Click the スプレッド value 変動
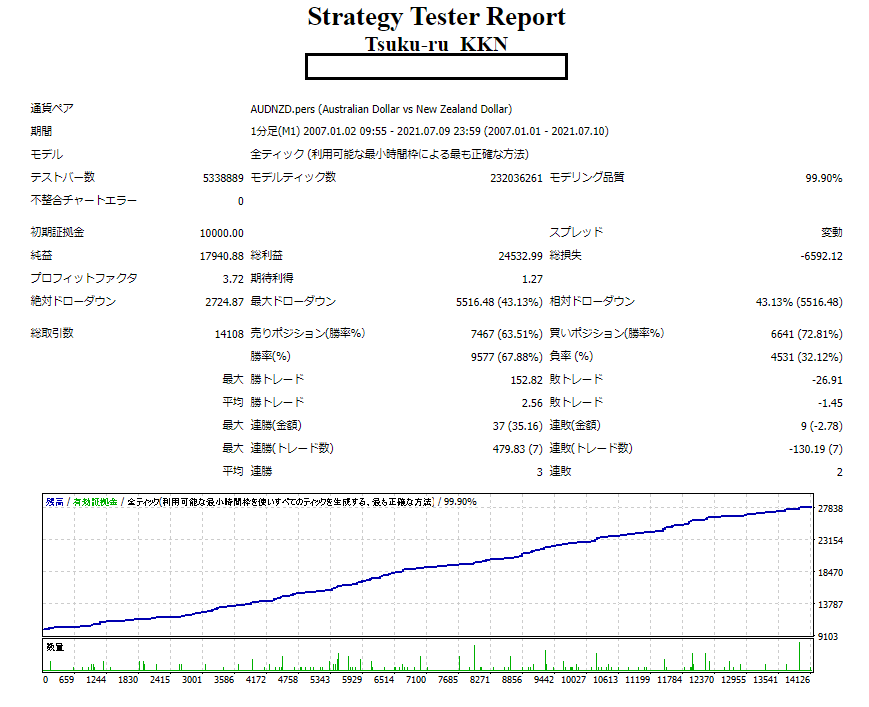 [x=831, y=232]
